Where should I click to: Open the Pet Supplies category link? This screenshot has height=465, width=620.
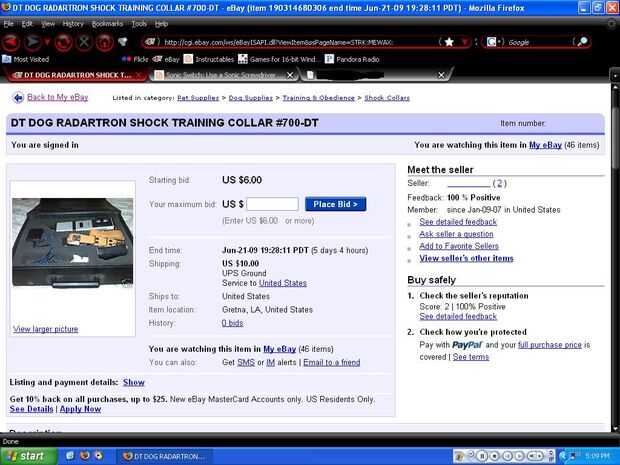(198, 98)
